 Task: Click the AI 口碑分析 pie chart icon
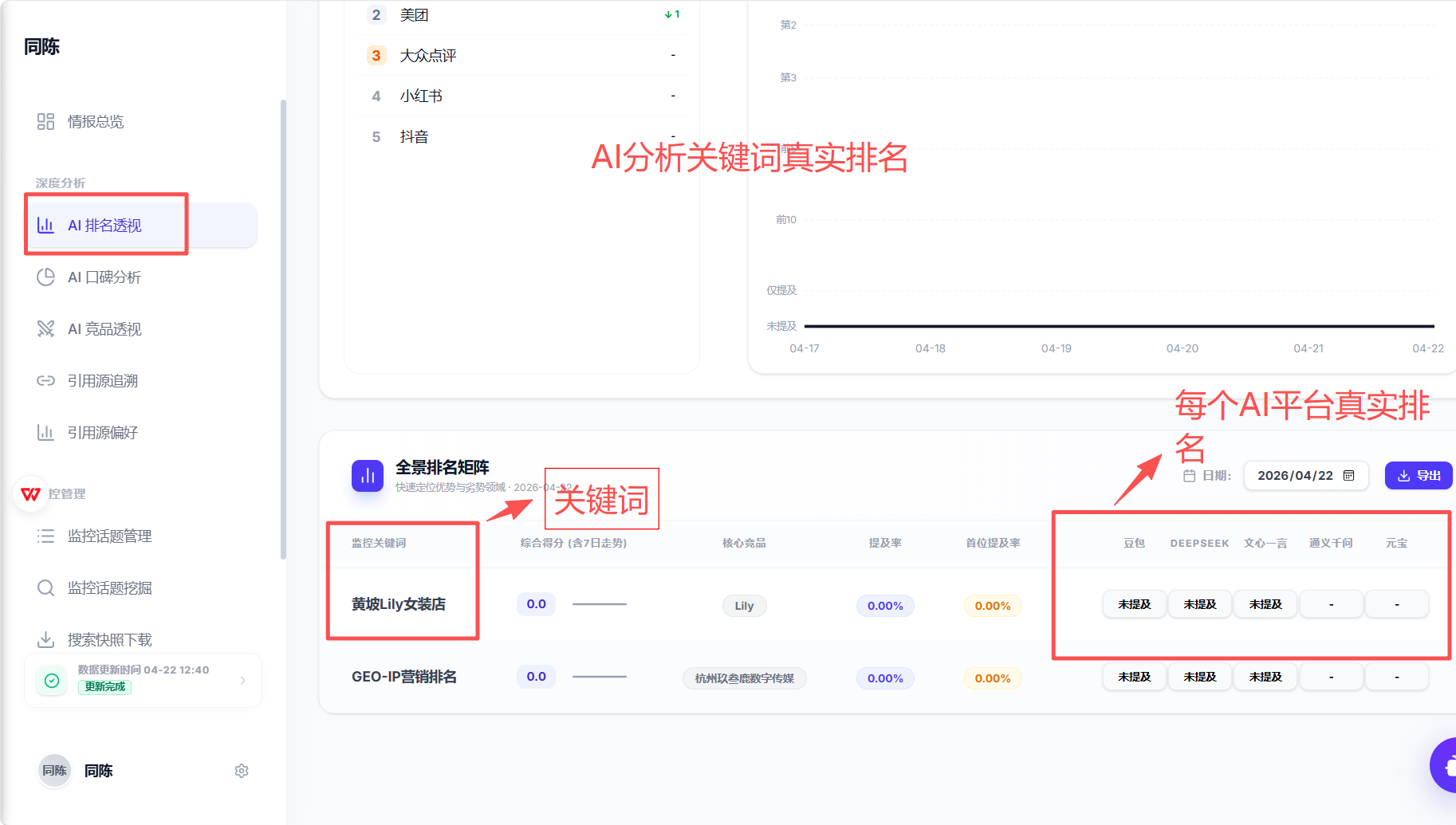[x=45, y=277]
